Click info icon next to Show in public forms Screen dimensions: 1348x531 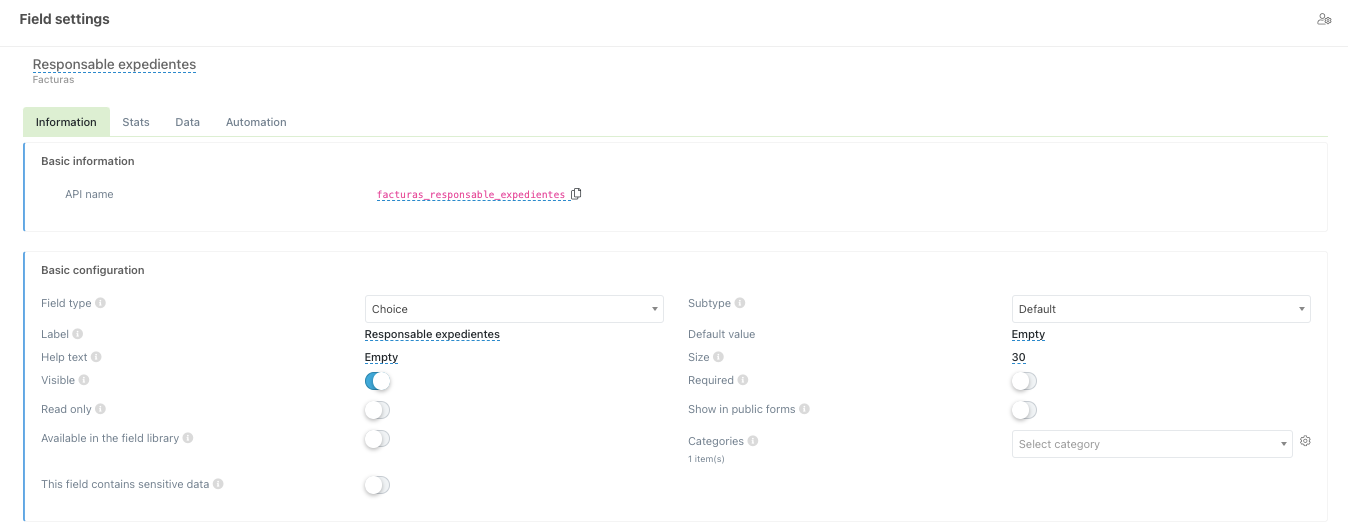(x=804, y=409)
